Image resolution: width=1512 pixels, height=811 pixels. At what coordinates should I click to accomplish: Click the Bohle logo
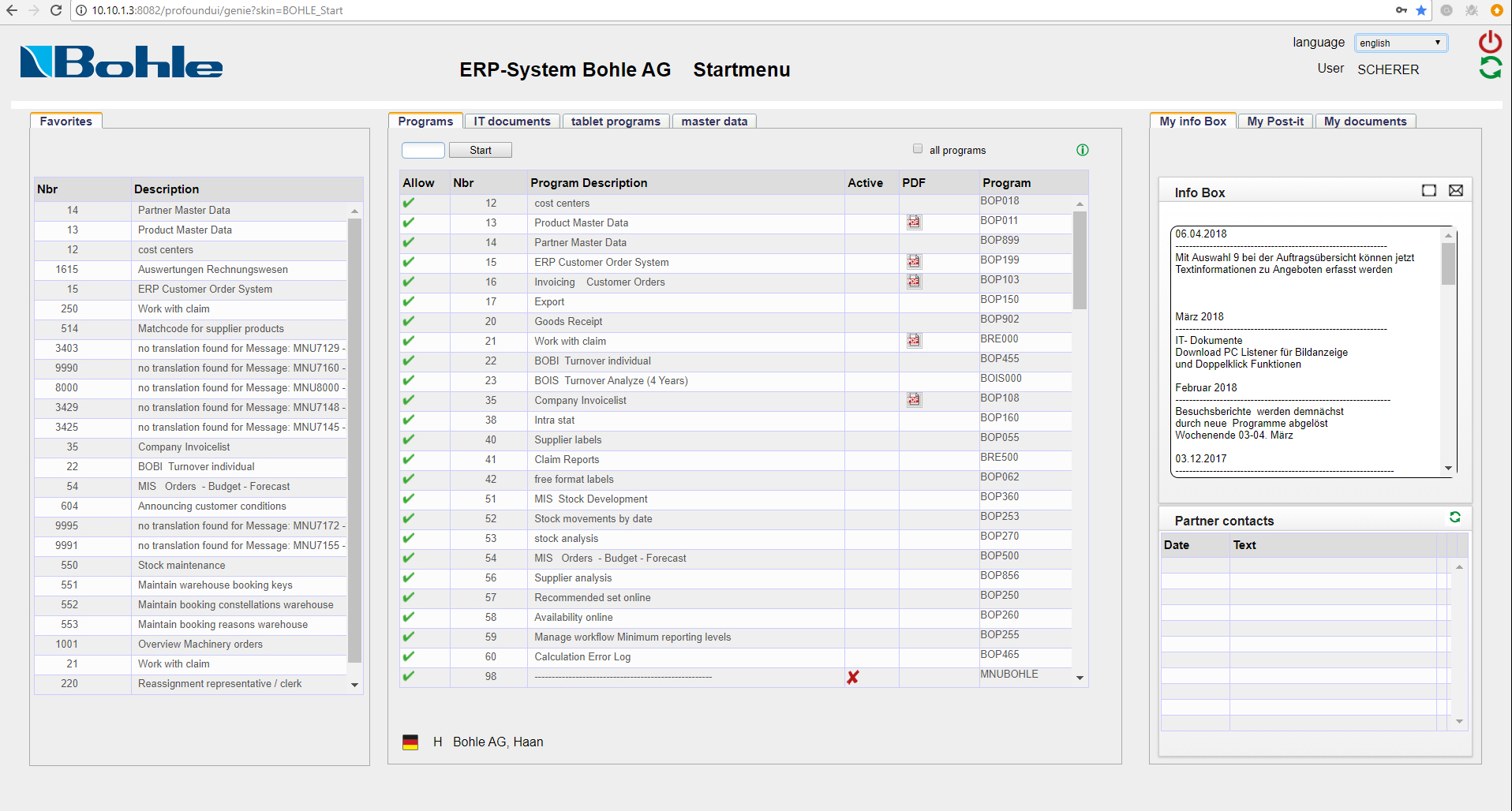122,62
